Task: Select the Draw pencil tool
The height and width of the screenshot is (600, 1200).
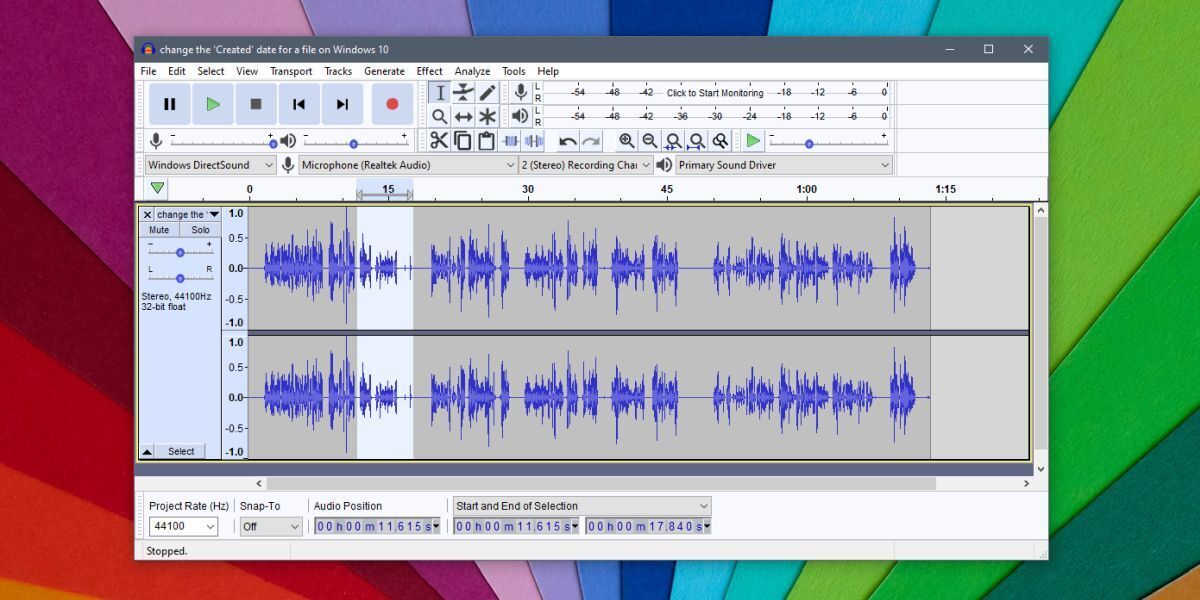Action: point(487,93)
